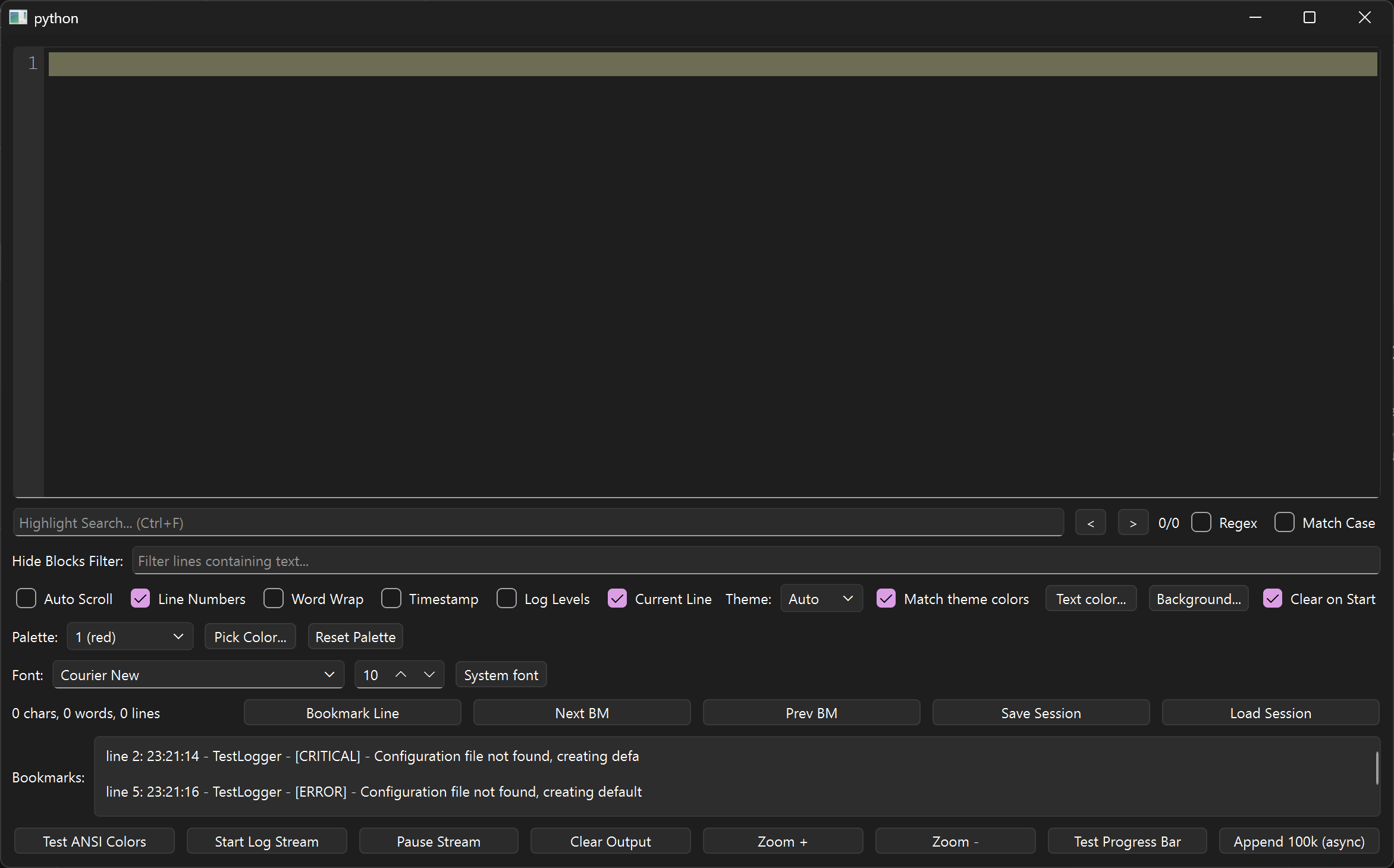The image size is (1394, 868).
Task: Decrease font size with down arrow
Action: point(429,674)
